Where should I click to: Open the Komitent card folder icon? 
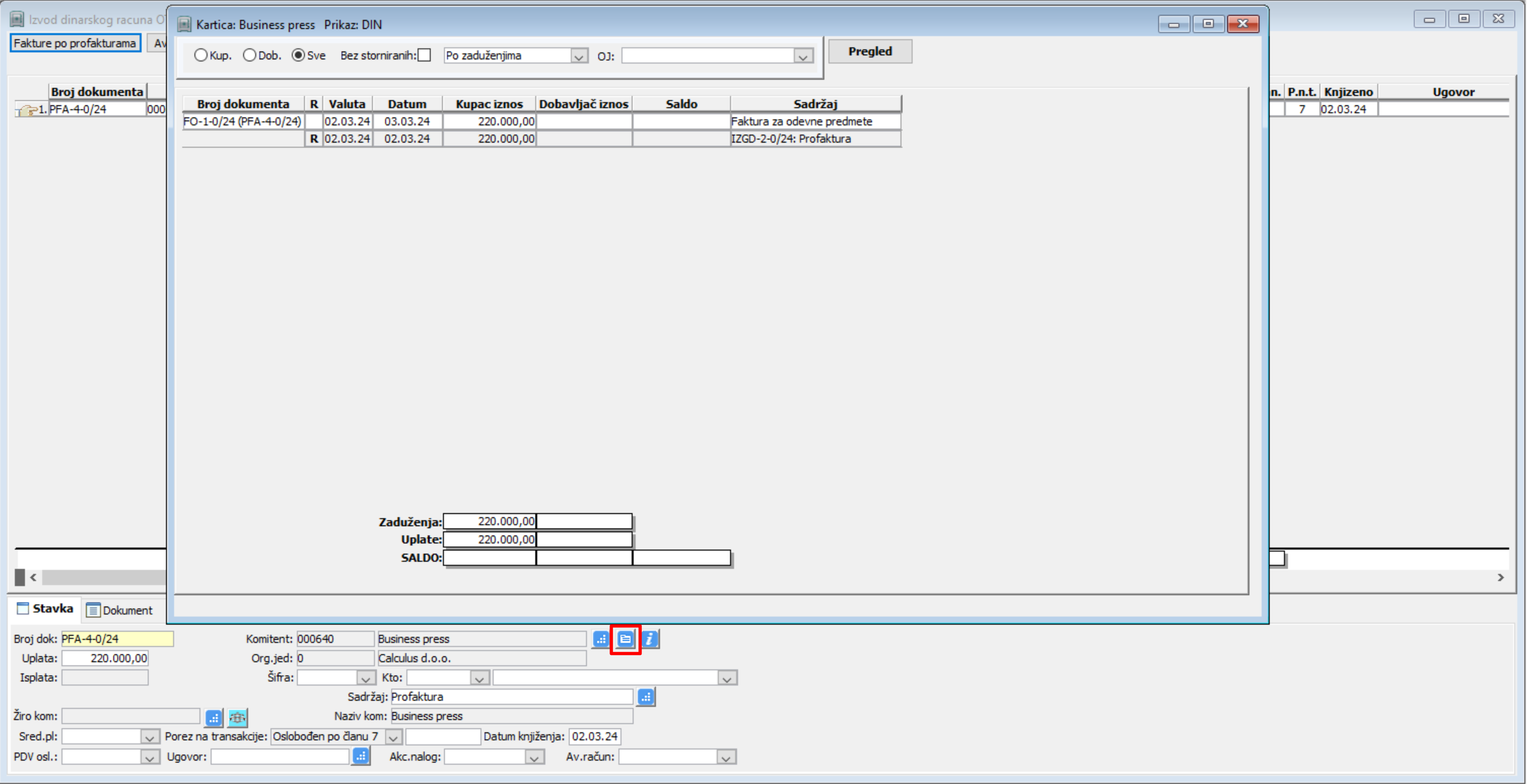(x=625, y=639)
